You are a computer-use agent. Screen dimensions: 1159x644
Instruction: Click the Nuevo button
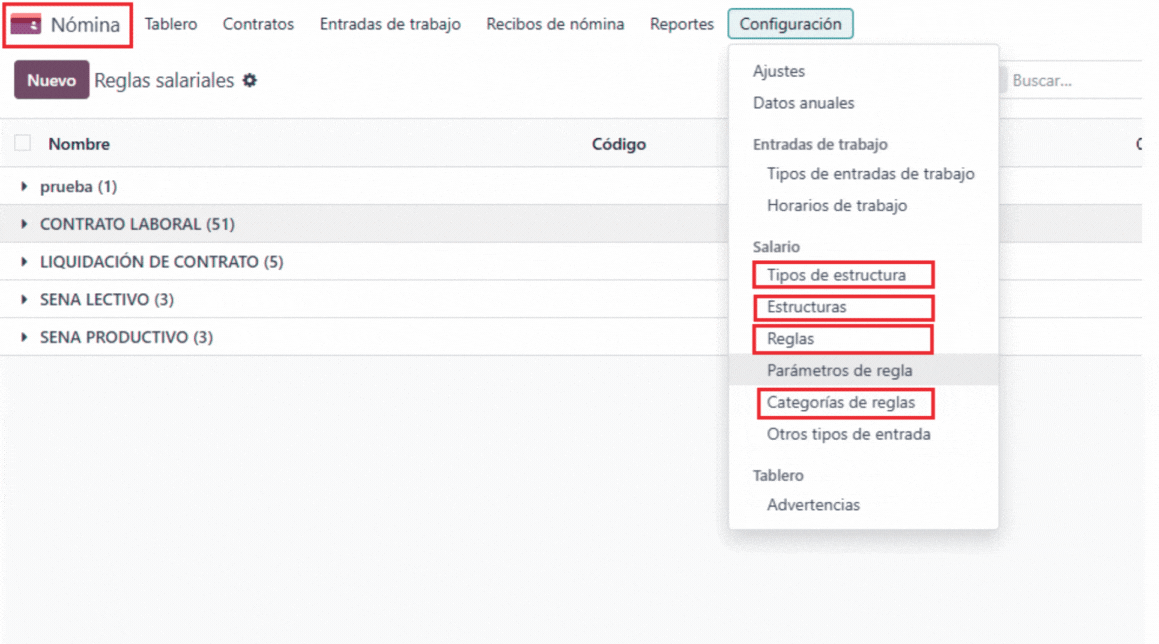(50, 80)
